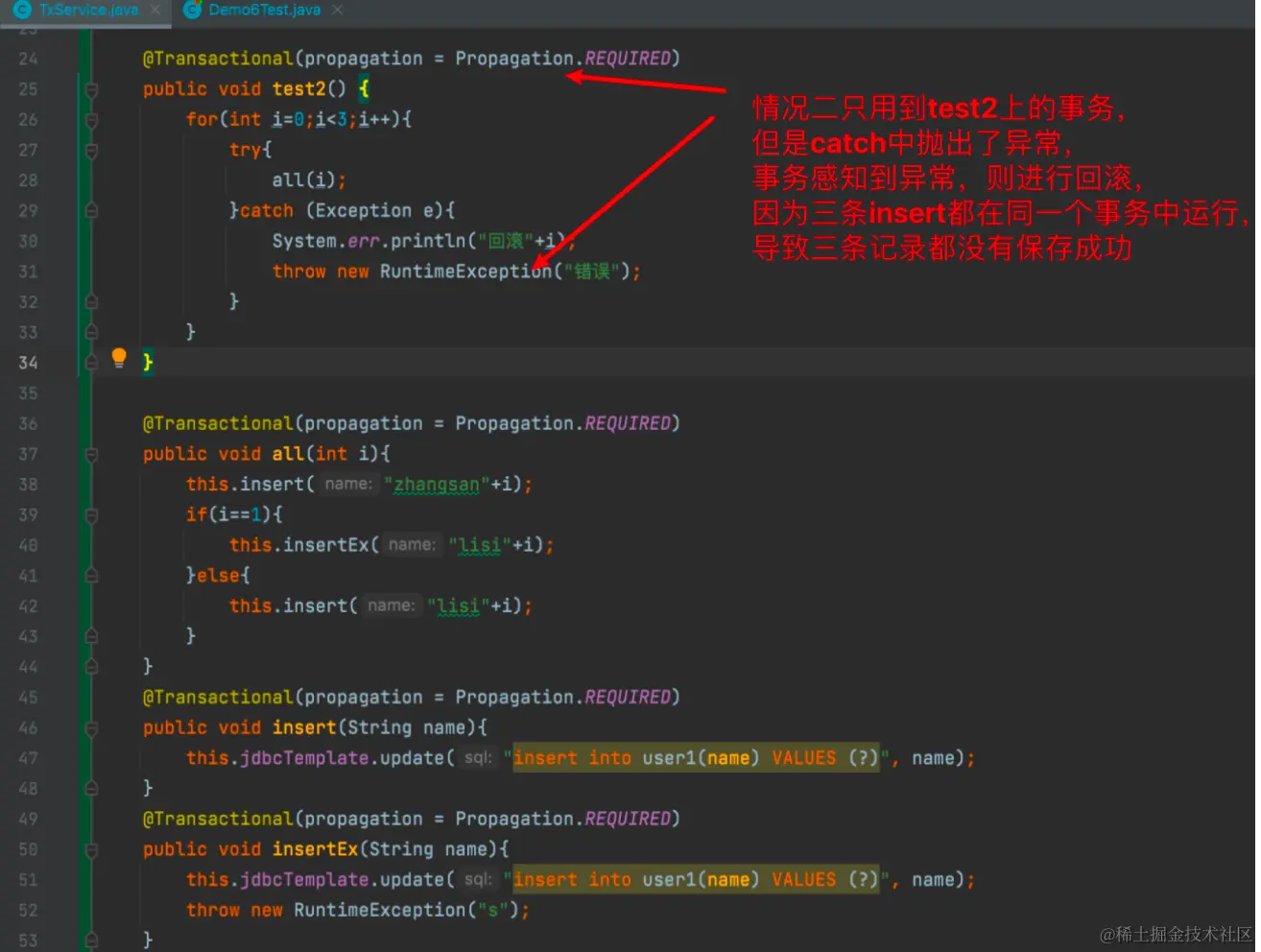Click method name insertEx on line 50

click(315, 849)
